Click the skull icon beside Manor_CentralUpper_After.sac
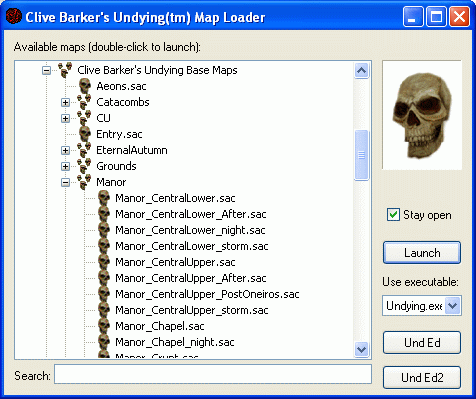This screenshot has width=476, height=399. [x=104, y=278]
